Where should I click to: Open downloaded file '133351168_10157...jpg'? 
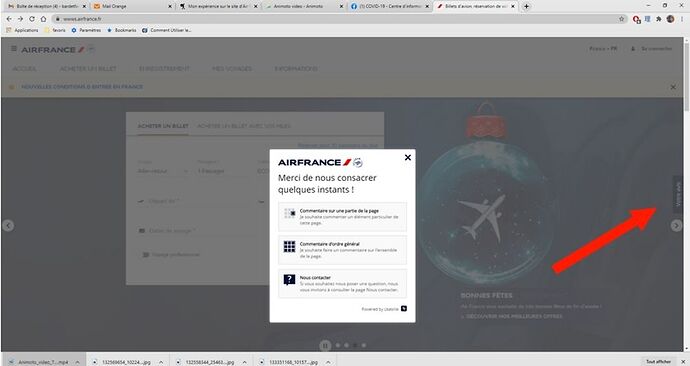[x=289, y=362]
